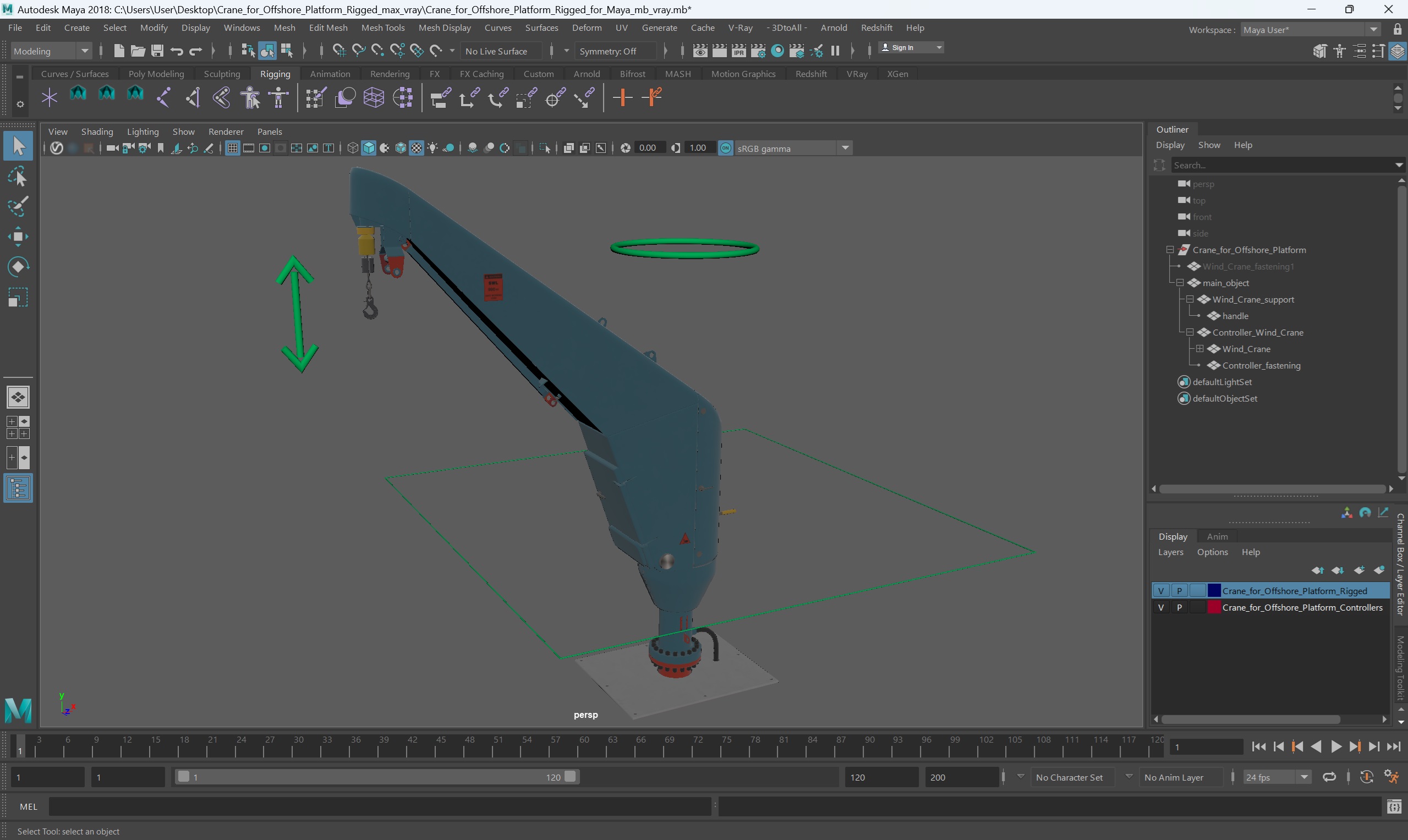The image size is (1408, 840).
Task: Click the Quick Rig character shelf icon
Action: 251,98
